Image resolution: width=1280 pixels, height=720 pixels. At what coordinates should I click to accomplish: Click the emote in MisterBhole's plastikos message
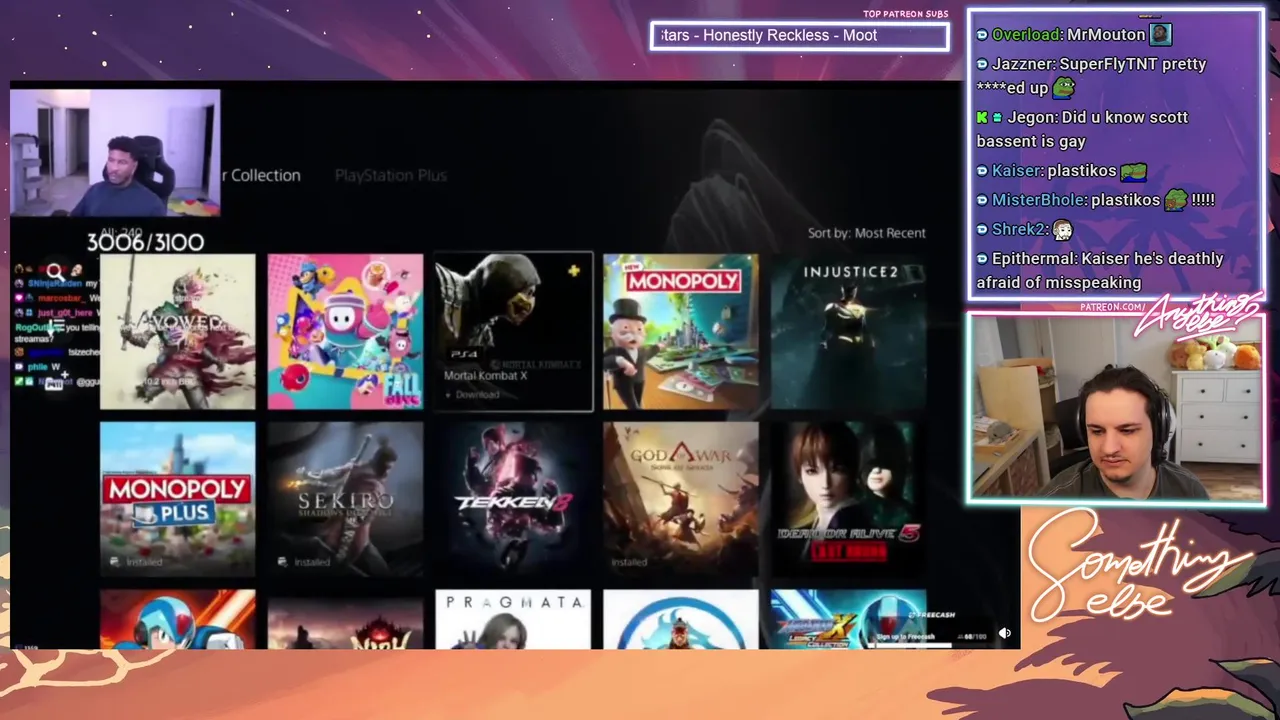(x=1175, y=200)
